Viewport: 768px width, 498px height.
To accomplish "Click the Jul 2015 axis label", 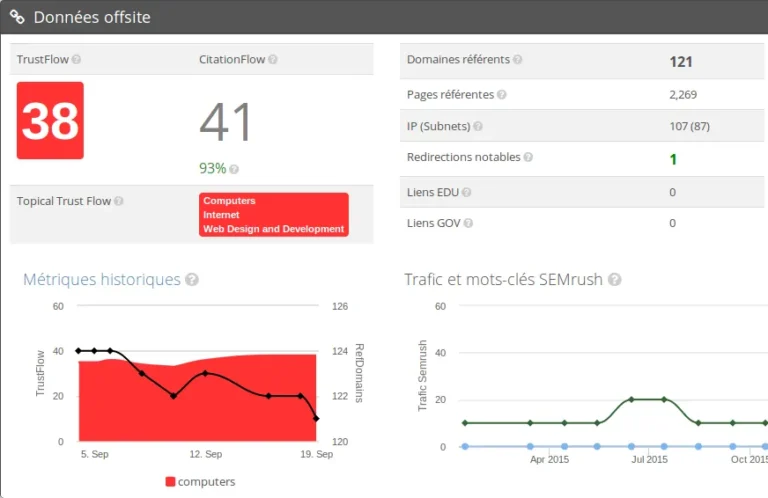I will tap(649, 460).
